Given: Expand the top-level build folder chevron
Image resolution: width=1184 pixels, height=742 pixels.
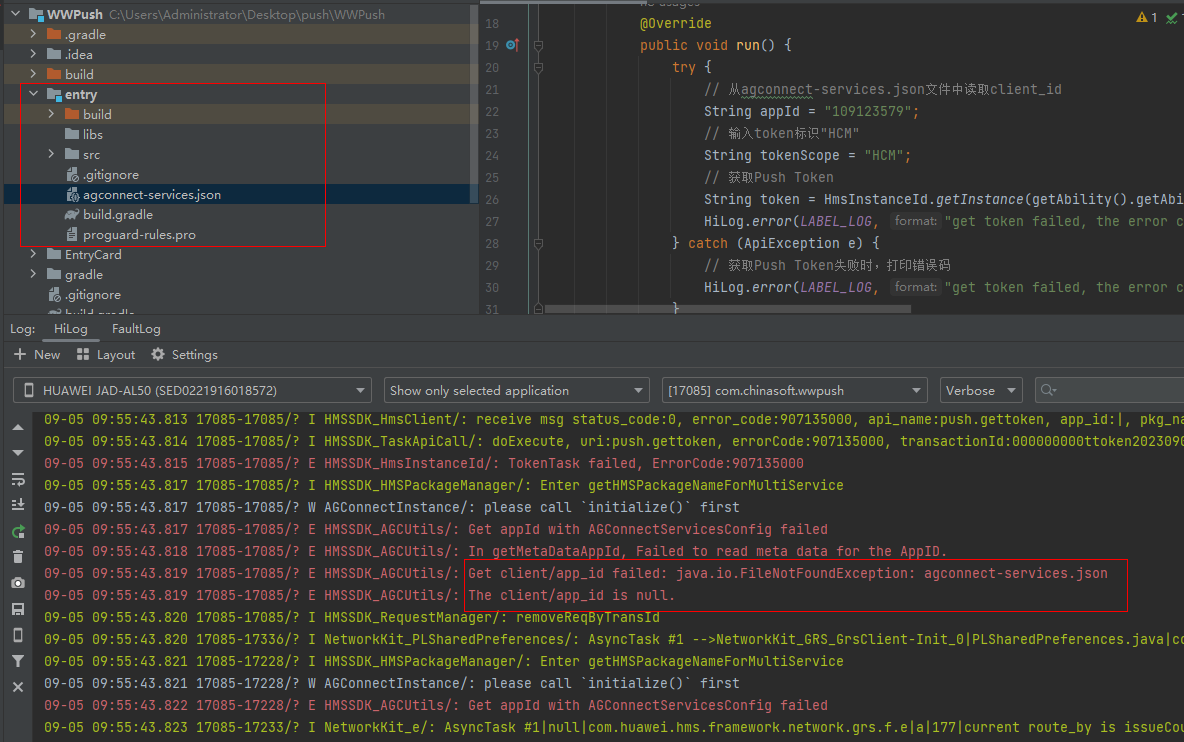Looking at the screenshot, I should [x=33, y=74].
